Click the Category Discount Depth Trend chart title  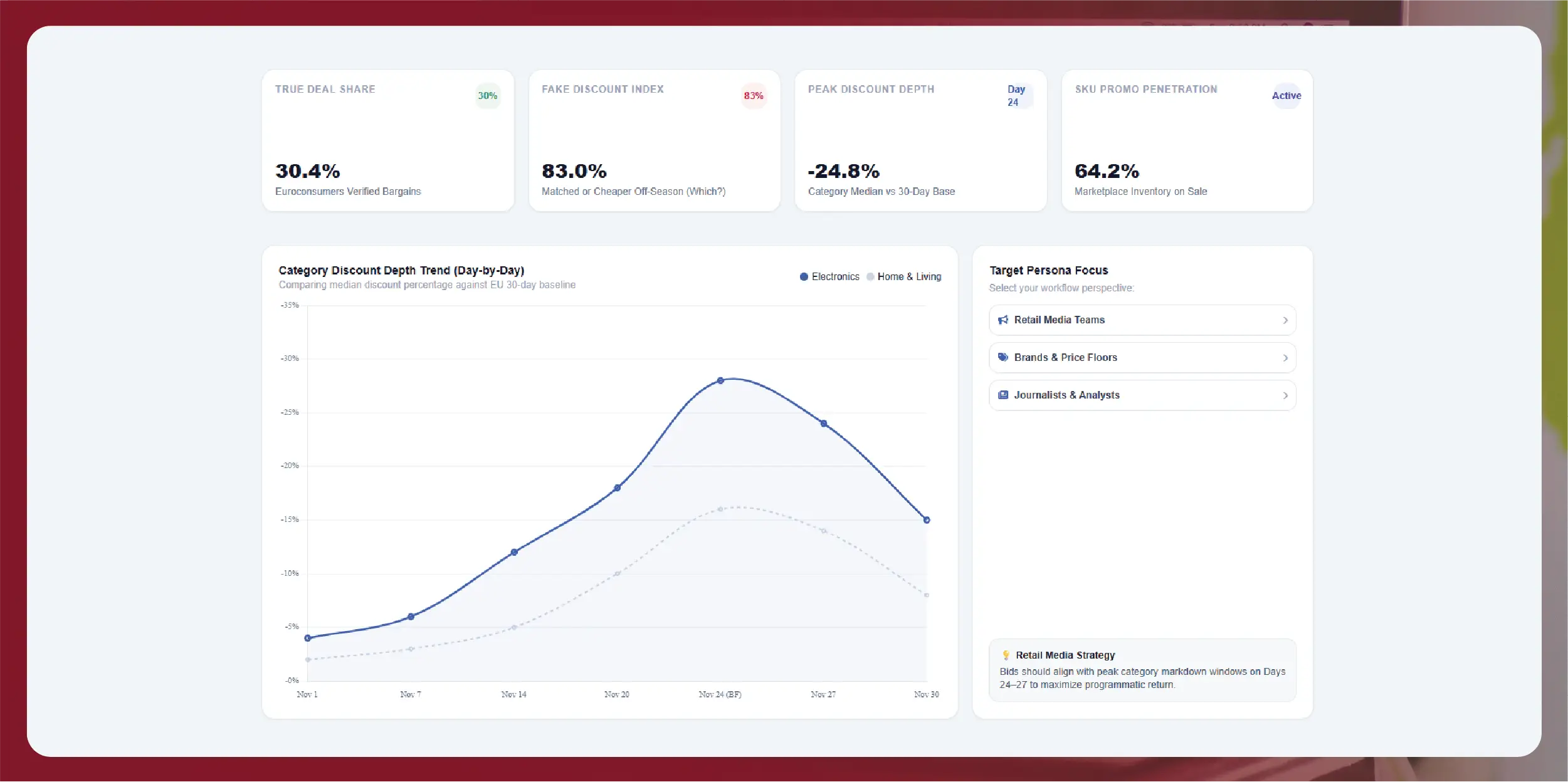[x=401, y=270]
